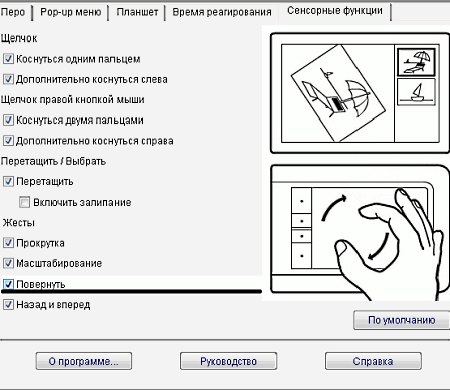This screenshot has height=390, width=450.
Task: Uncheck the Повернуть gesture
Action: [x=8, y=284]
